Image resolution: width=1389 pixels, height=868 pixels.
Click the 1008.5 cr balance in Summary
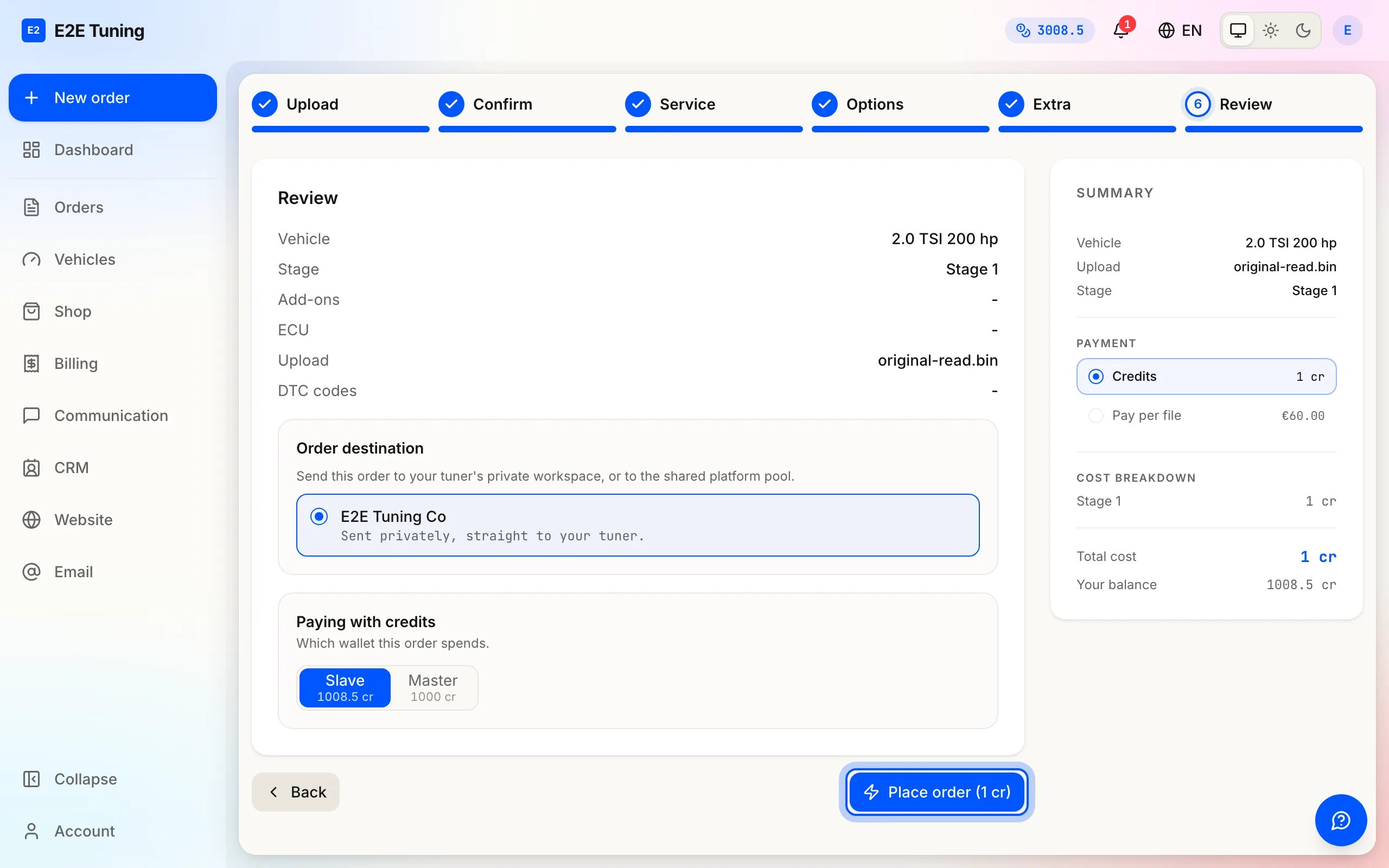(x=1301, y=585)
